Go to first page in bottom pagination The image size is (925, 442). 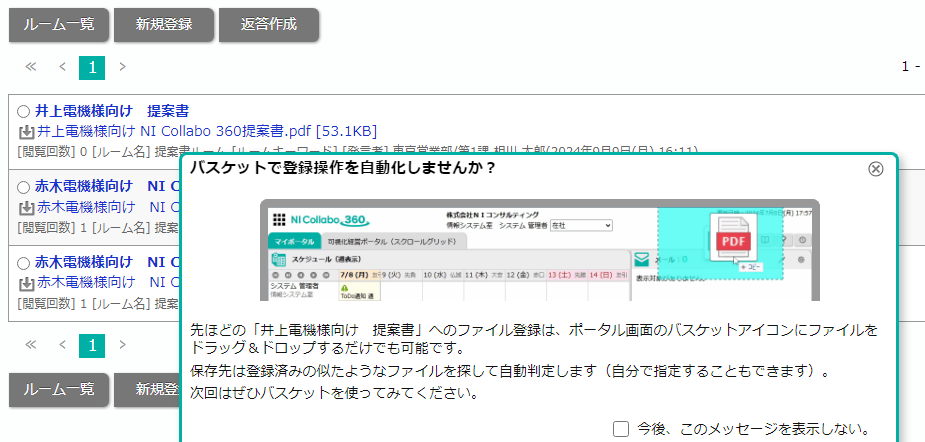[x=31, y=345]
